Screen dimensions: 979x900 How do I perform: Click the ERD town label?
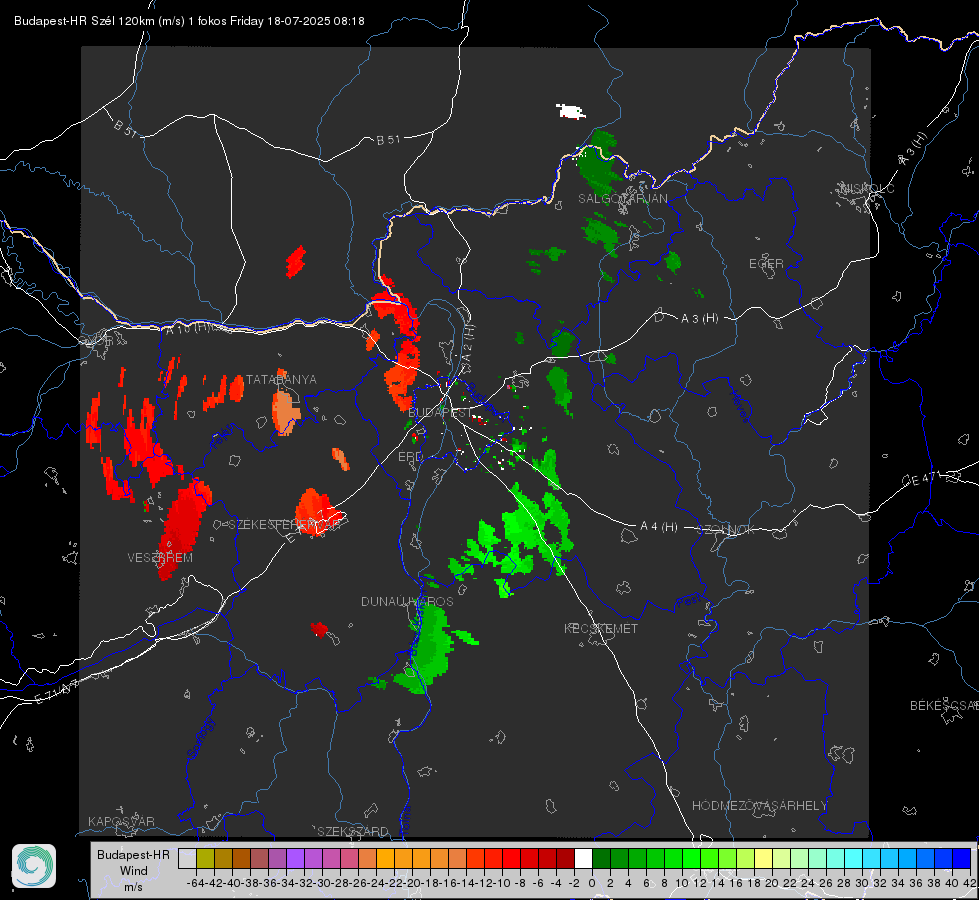[x=410, y=457]
